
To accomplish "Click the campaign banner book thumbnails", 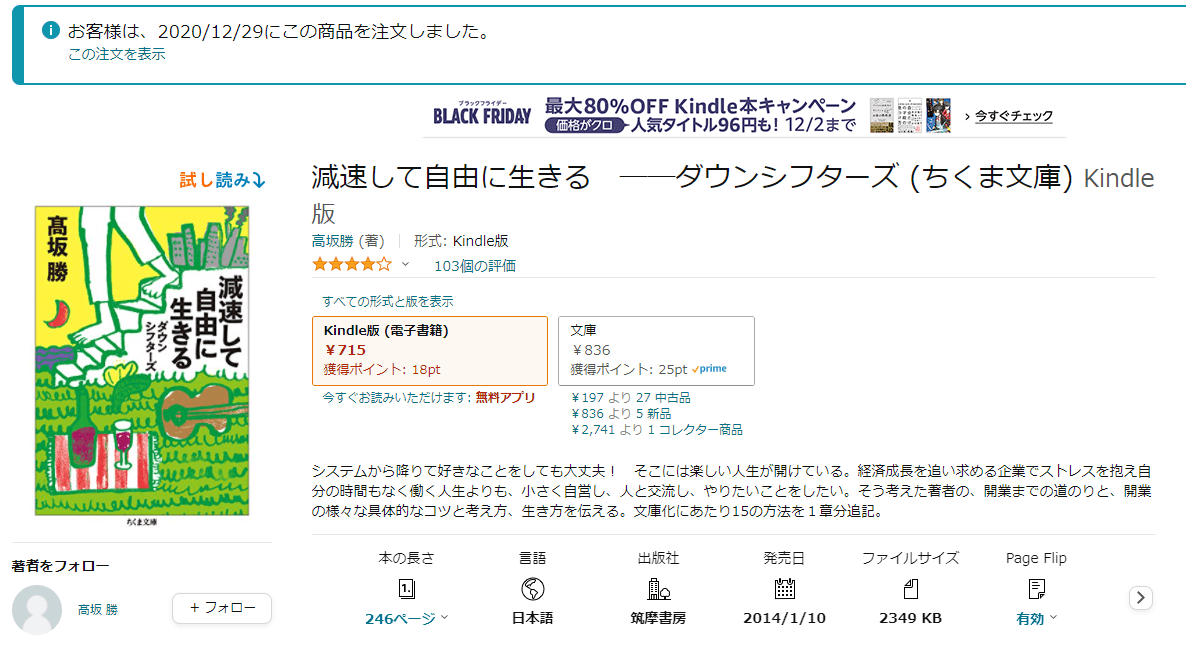I will pyautogui.click(x=911, y=116).
